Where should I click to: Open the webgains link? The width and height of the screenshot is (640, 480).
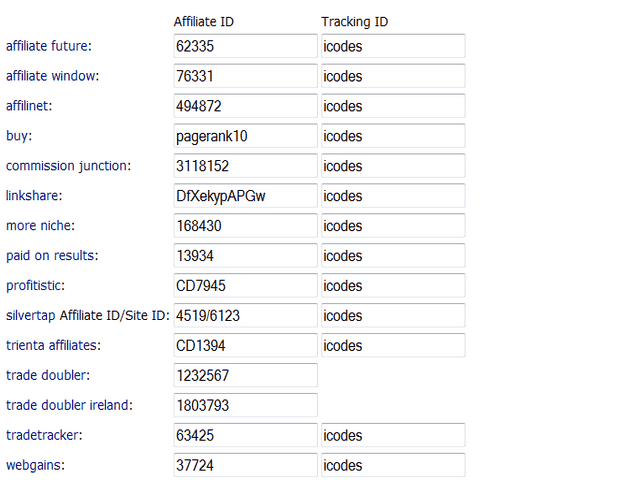(x=35, y=465)
